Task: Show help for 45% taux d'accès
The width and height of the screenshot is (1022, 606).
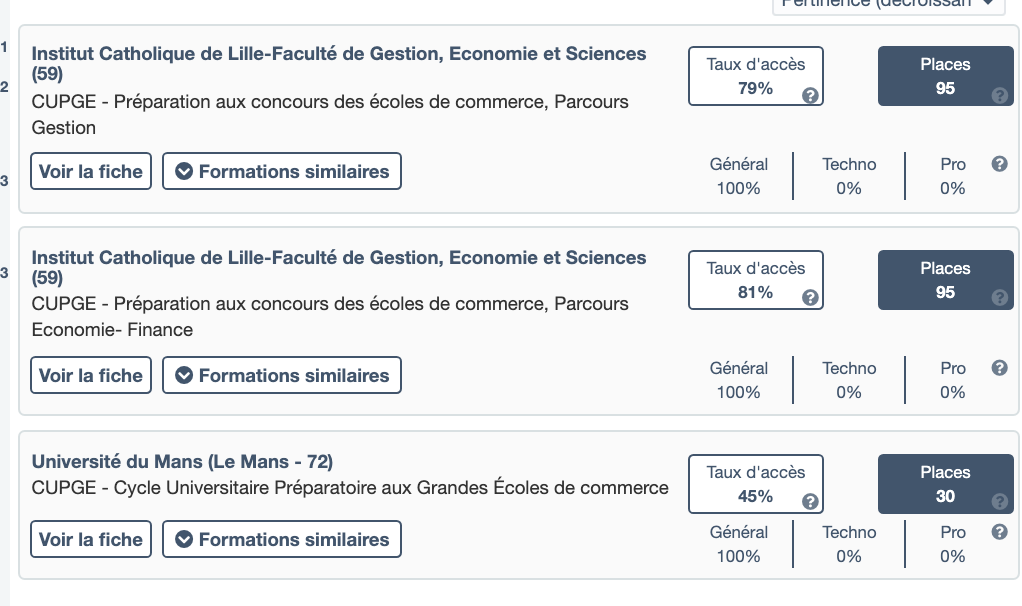Action: pyautogui.click(x=811, y=502)
